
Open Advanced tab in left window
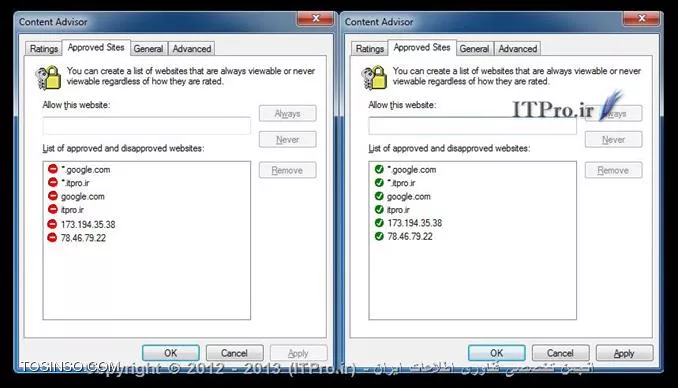pos(192,48)
